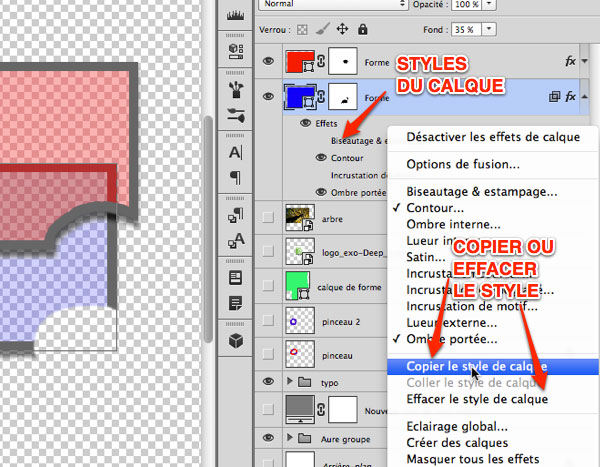Toggle visibility of all Effets

click(305, 123)
